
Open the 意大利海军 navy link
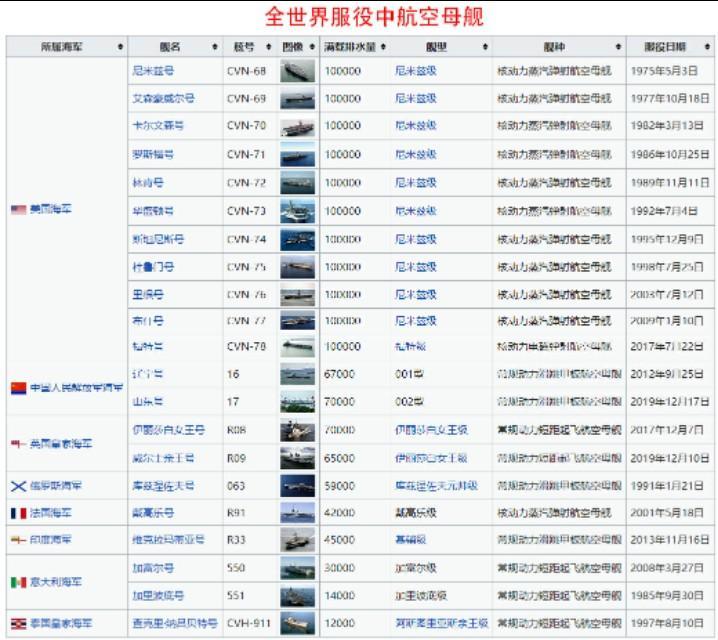(56, 581)
